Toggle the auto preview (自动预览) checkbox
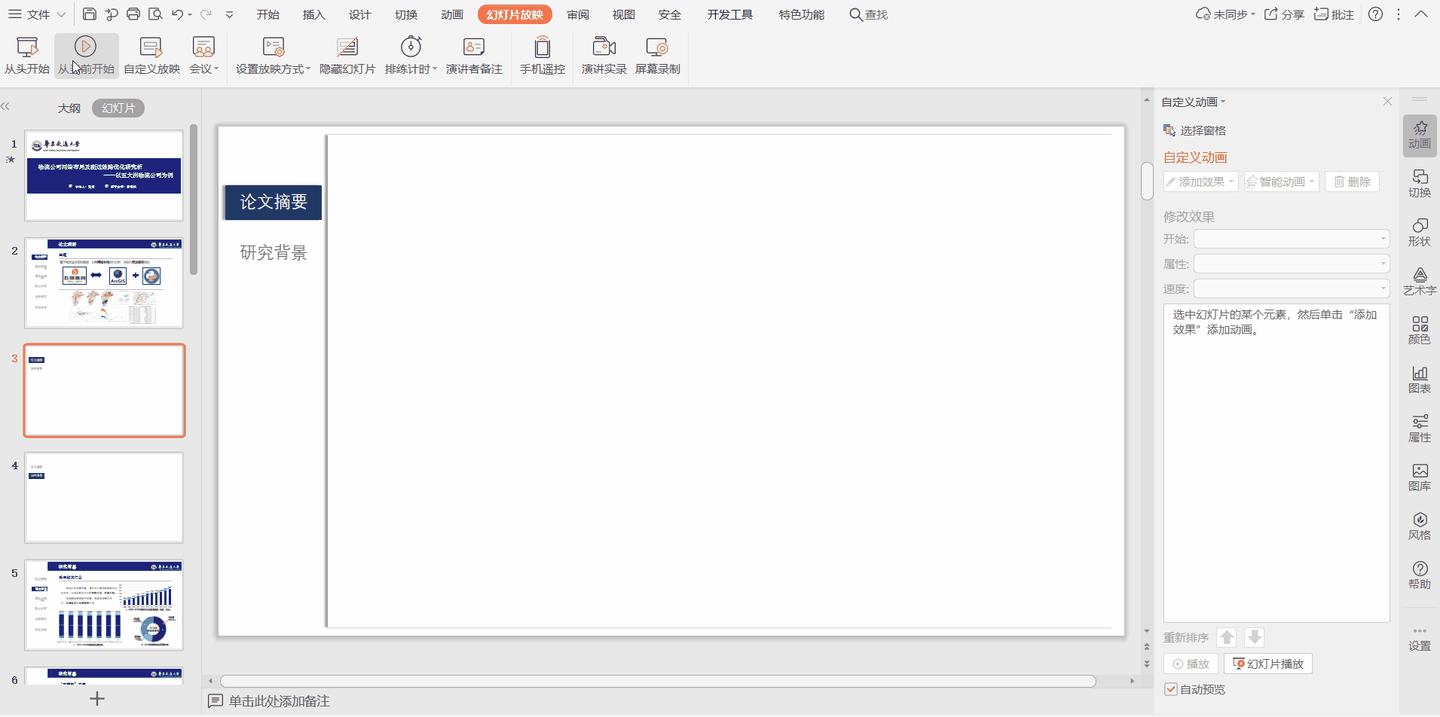This screenshot has width=1440, height=717. [x=1171, y=689]
